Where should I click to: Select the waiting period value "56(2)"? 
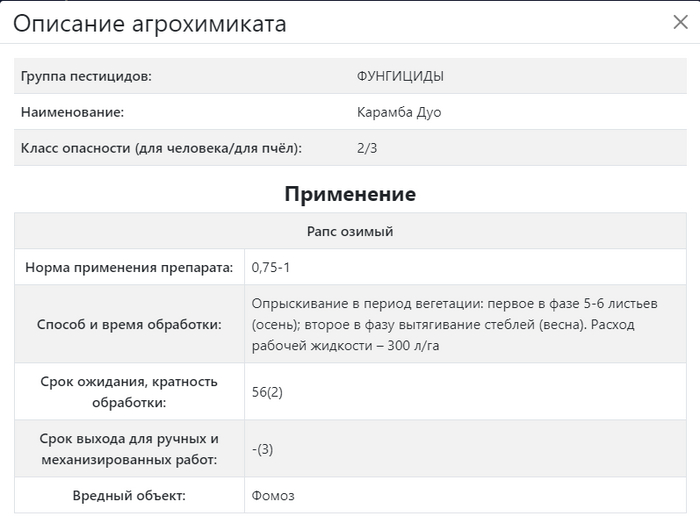(x=268, y=392)
